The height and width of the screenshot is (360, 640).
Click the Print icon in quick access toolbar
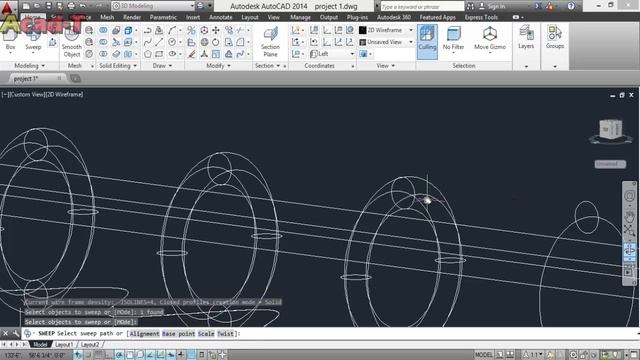point(71,6)
